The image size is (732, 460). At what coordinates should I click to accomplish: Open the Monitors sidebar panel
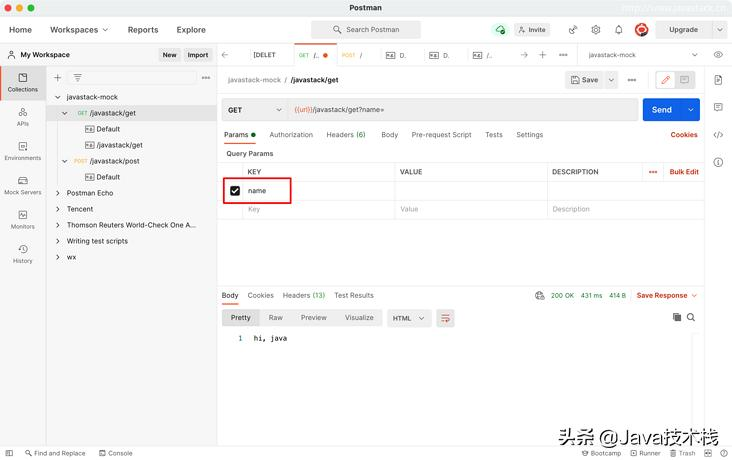tap(22, 219)
